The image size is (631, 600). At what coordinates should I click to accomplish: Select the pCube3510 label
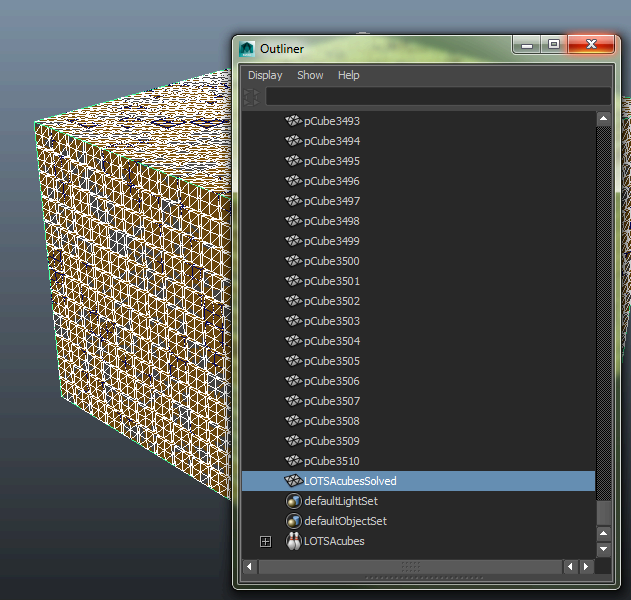[332, 462]
